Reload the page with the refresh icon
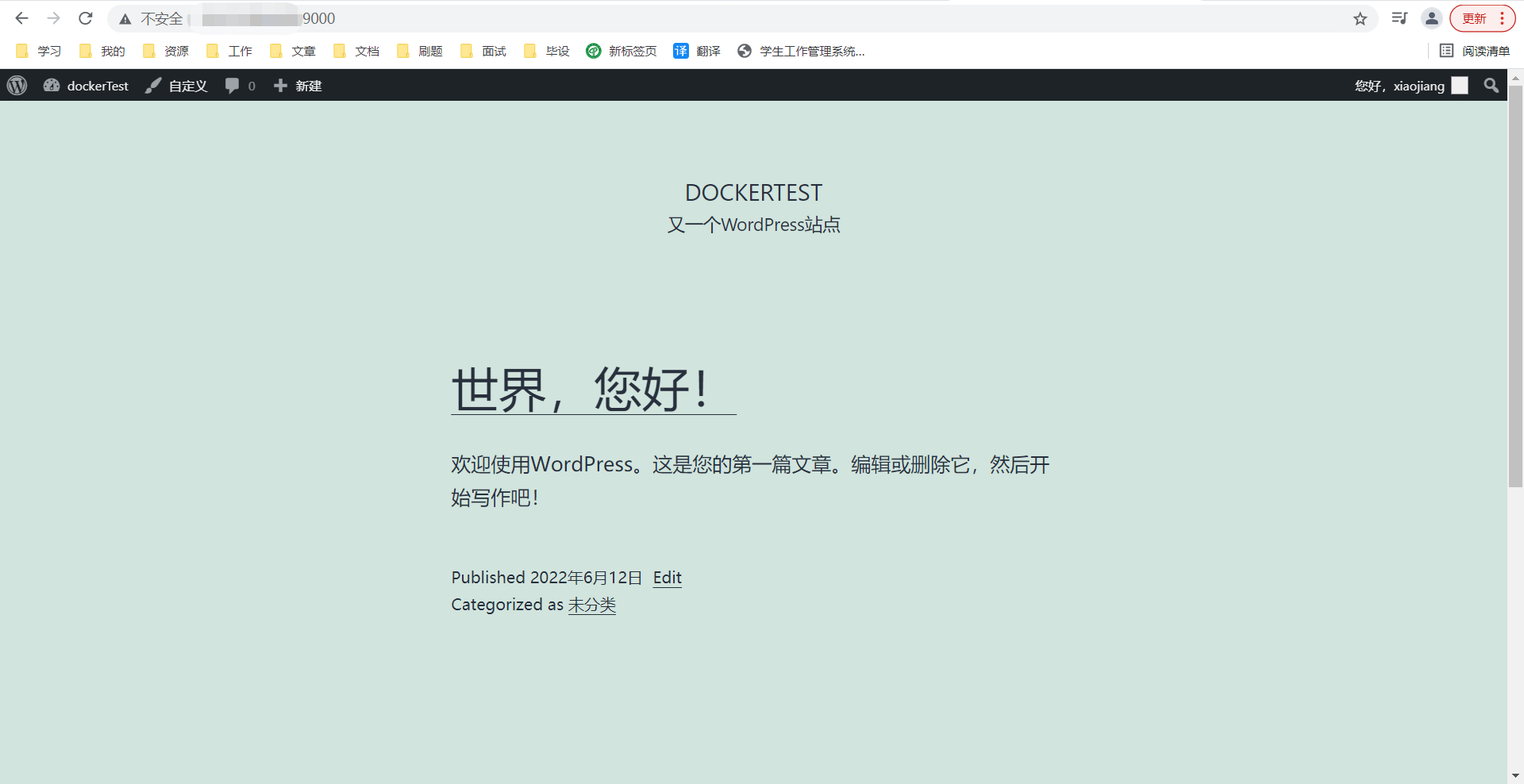 click(x=86, y=18)
